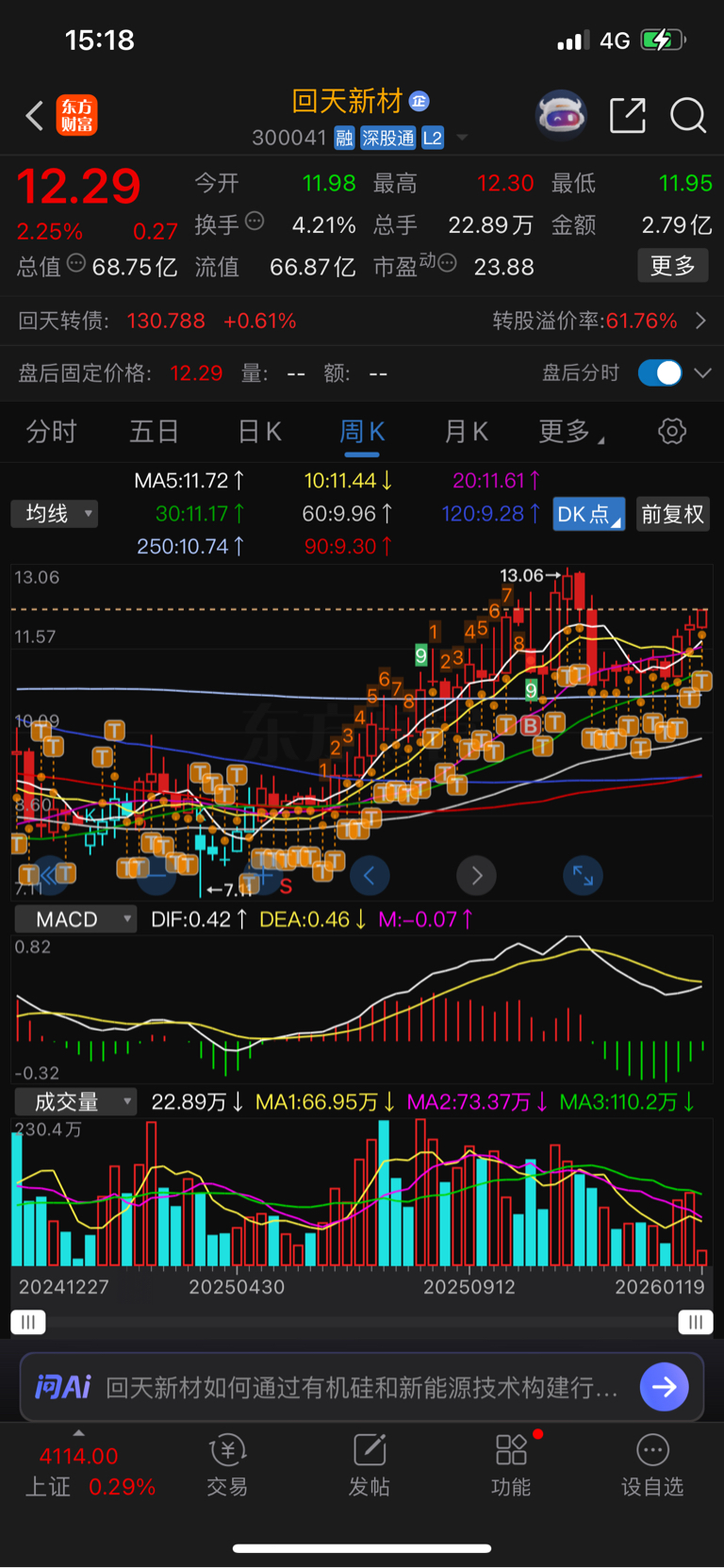Open the robot assistant avatar
The width and height of the screenshot is (724, 1568).
561,116
